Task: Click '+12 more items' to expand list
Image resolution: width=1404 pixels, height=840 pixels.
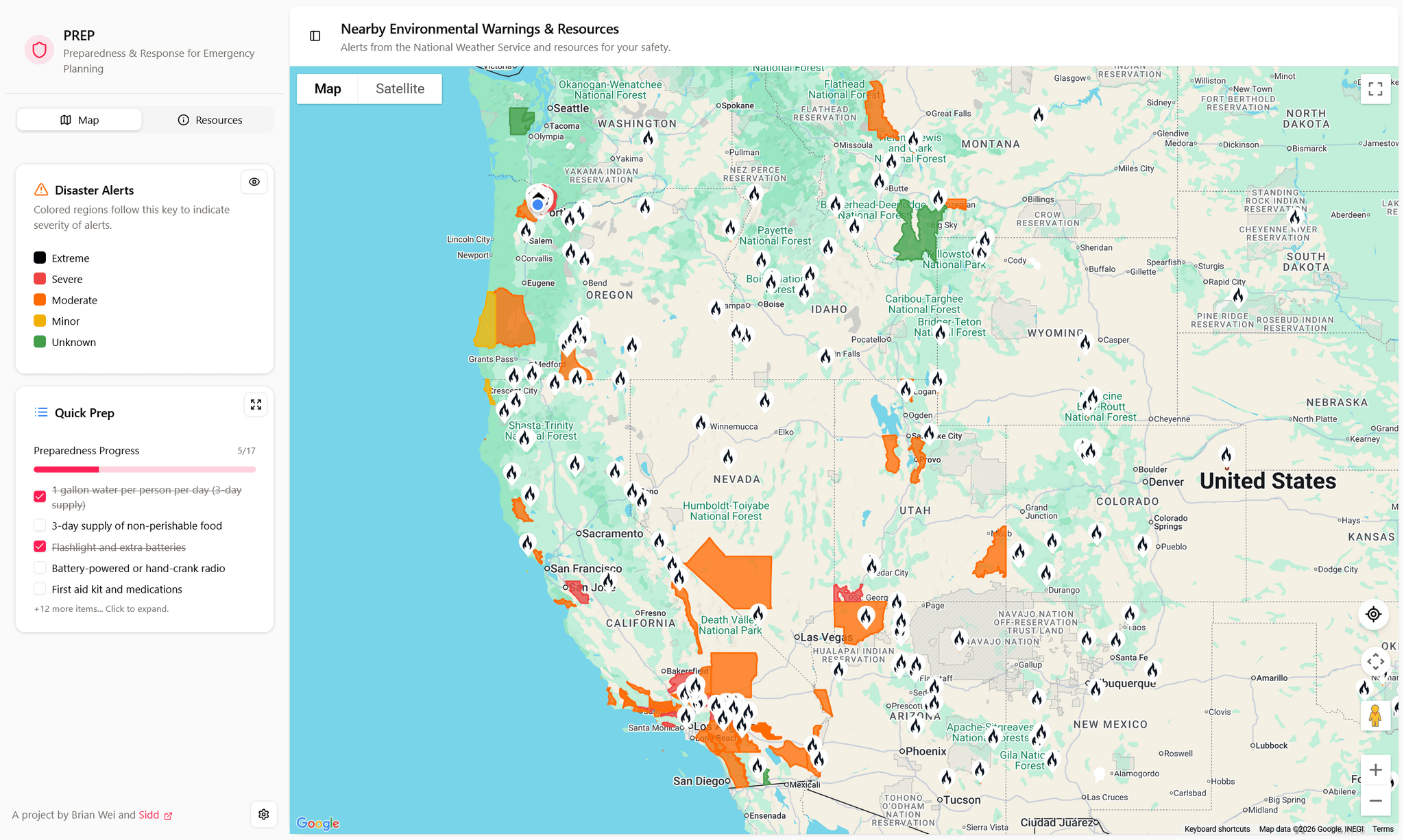Action: [101, 609]
